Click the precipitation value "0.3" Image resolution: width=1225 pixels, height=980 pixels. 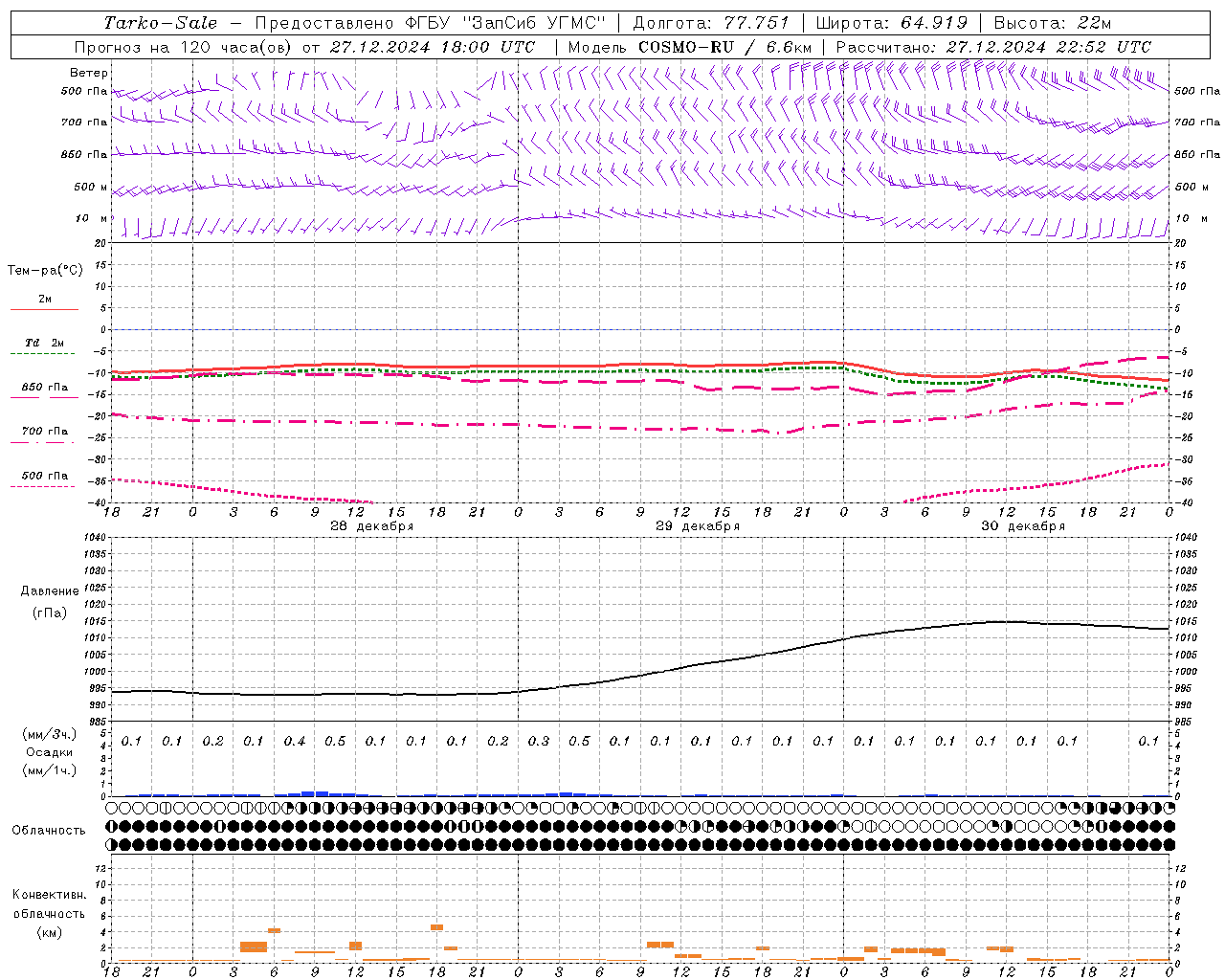(539, 742)
